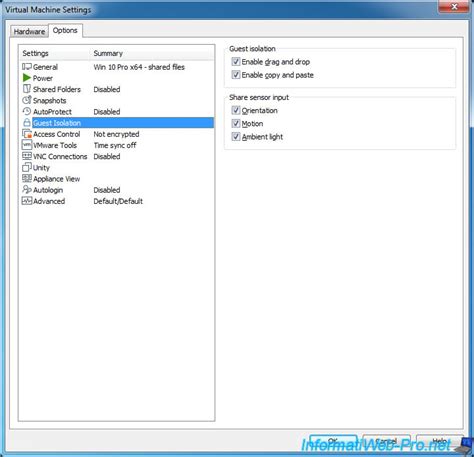This screenshot has width=474, height=457.
Task: Click the 'Time sync off' summary text
Action: 115,145
